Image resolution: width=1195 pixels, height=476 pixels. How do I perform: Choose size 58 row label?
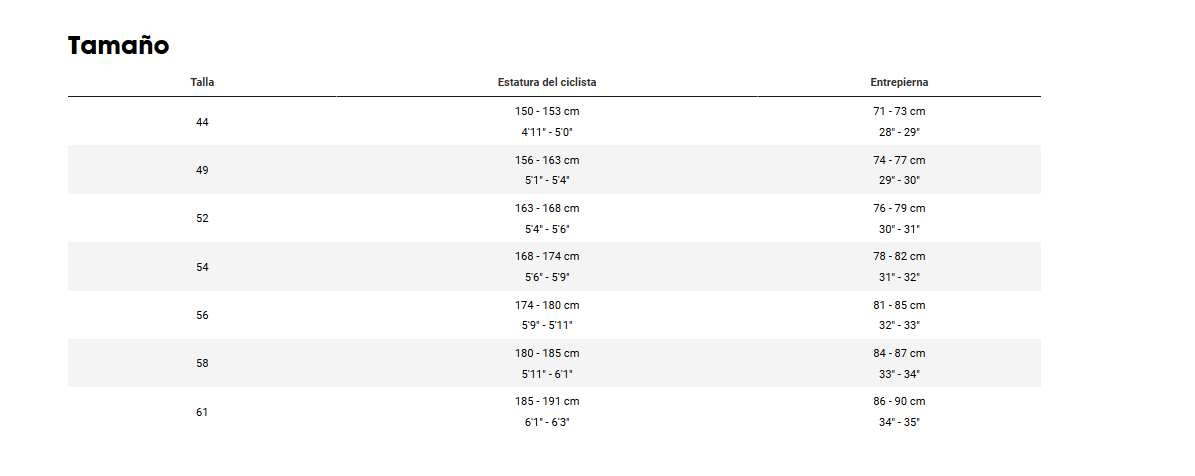(x=202, y=363)
